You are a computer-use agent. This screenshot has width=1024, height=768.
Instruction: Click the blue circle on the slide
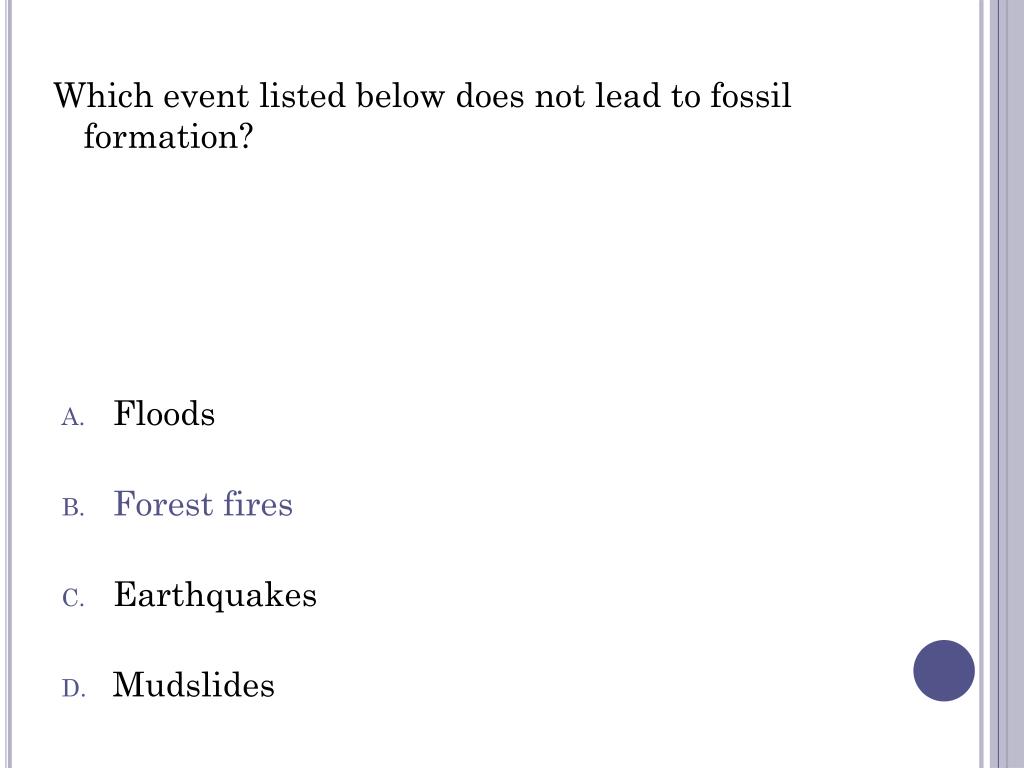point(943,670)
